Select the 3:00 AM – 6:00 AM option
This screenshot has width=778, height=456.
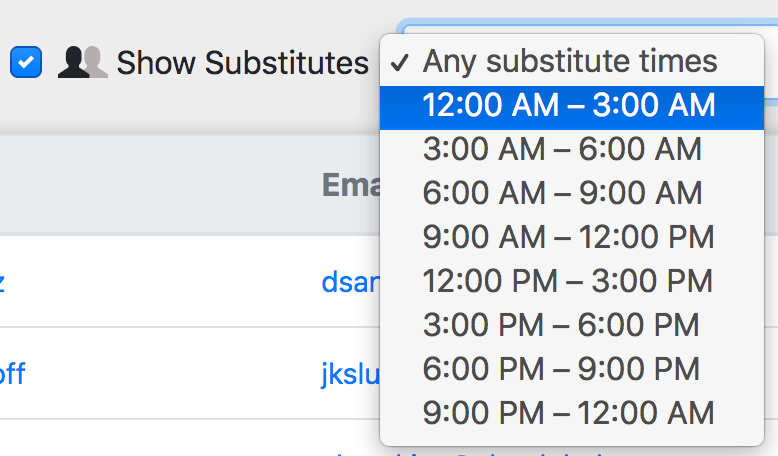(562, 149)
